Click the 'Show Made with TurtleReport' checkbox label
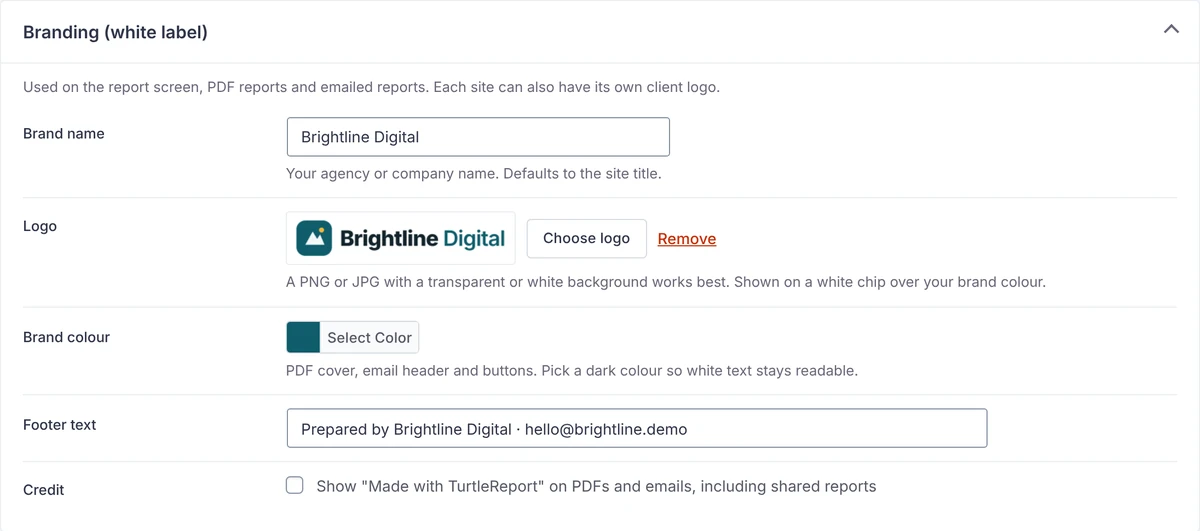The width and height of the screenshot is (1200, 531). [x=596, y=486]
